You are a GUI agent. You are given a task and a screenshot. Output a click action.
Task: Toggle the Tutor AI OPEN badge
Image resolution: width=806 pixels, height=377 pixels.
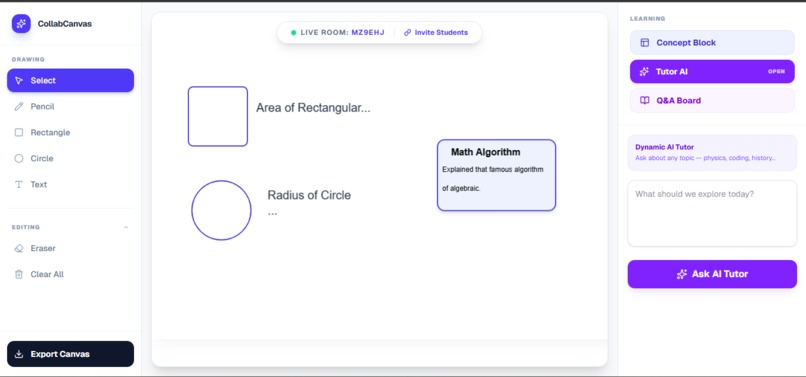coord(776,71)
